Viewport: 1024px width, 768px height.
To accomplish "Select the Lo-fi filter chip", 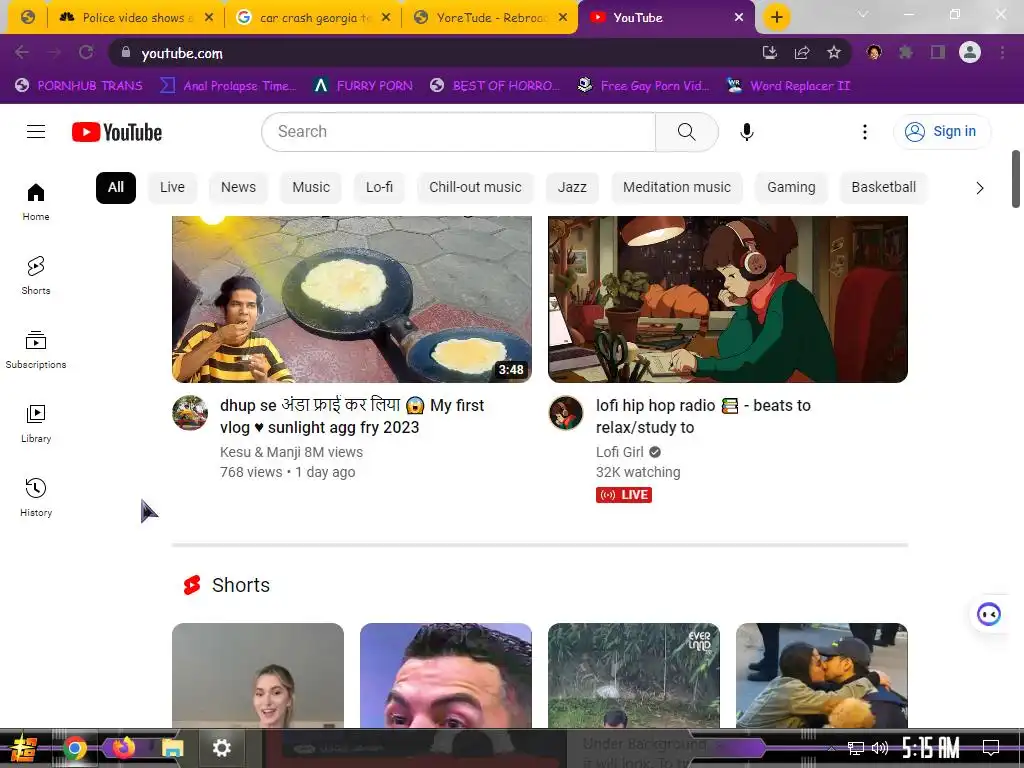I will (379, 187).
